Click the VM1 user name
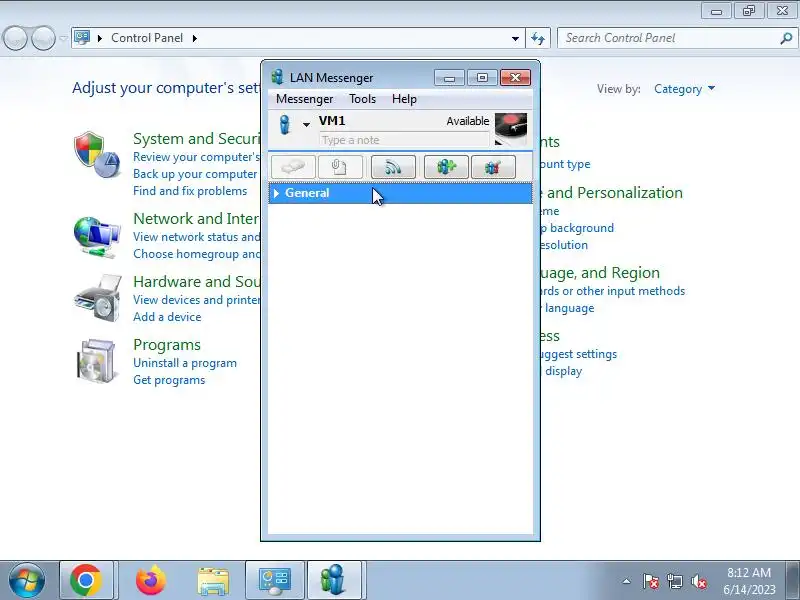This screenshot has width=800, height=600. (332, 121)
